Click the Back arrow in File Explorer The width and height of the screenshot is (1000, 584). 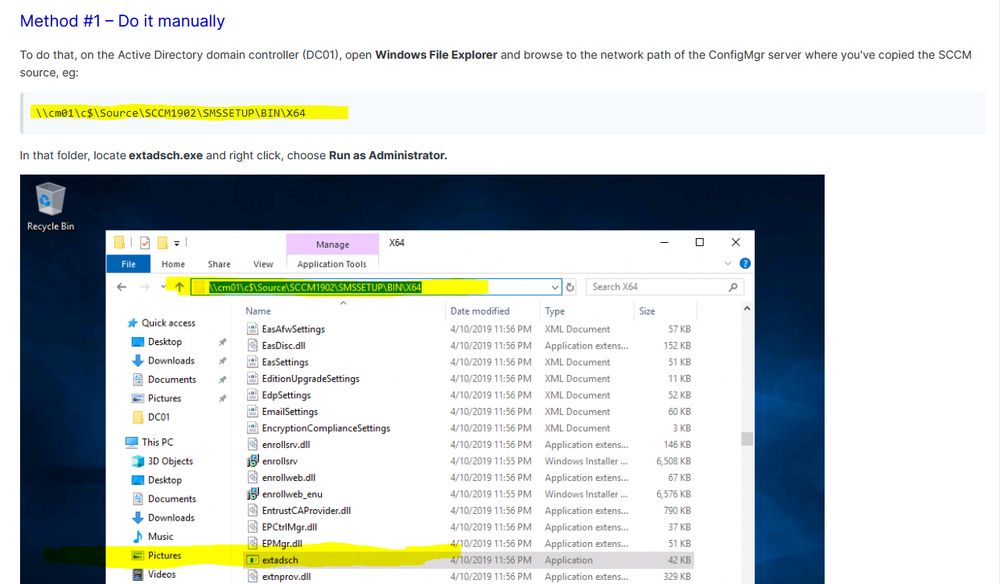pos(122,287)
